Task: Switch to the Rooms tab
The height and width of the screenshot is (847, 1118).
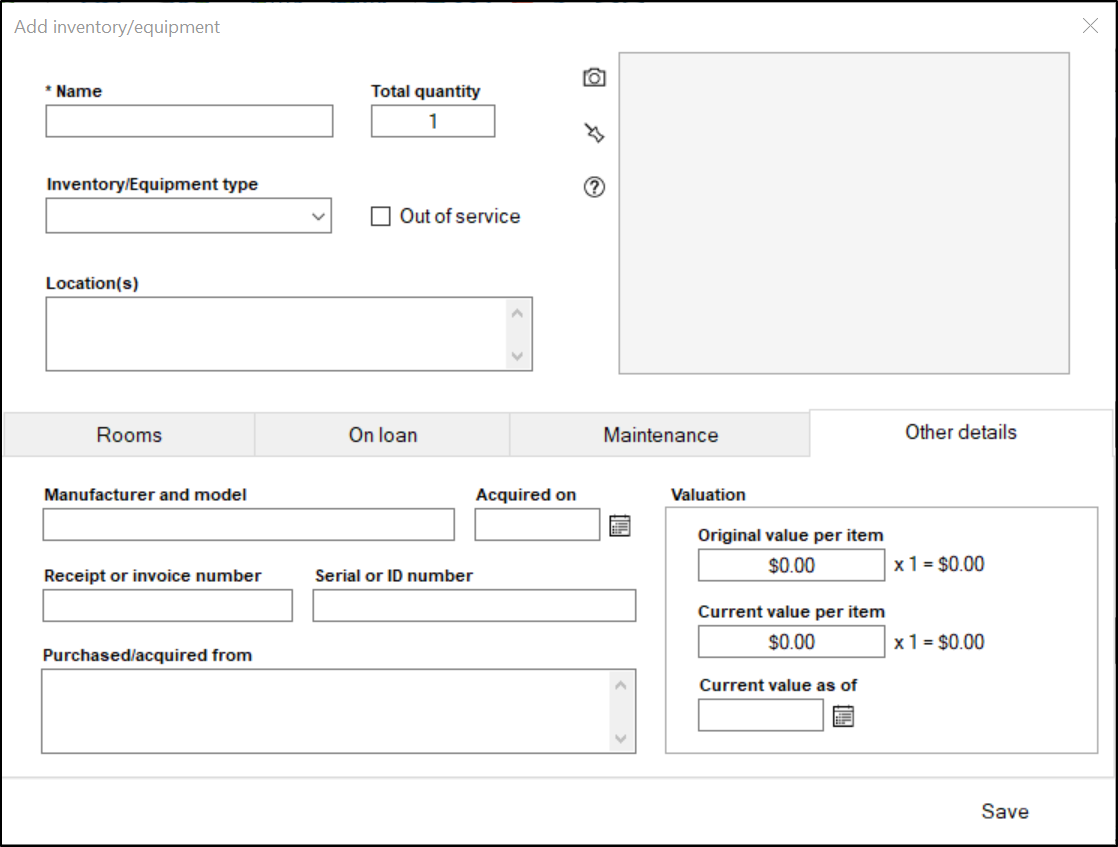Action: (x=129, y=435)
